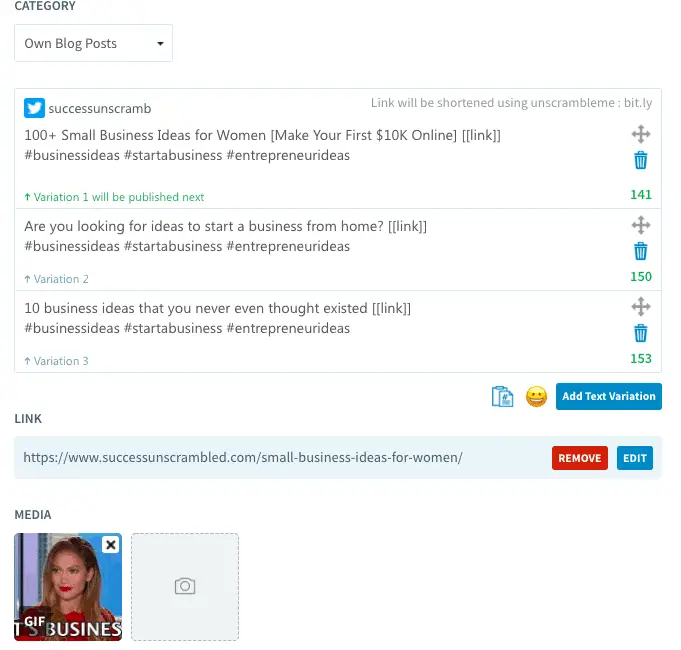Click the MEDIA section heading
The height and width of the screenshot is (650, 681).
click(x=33, y=515)
